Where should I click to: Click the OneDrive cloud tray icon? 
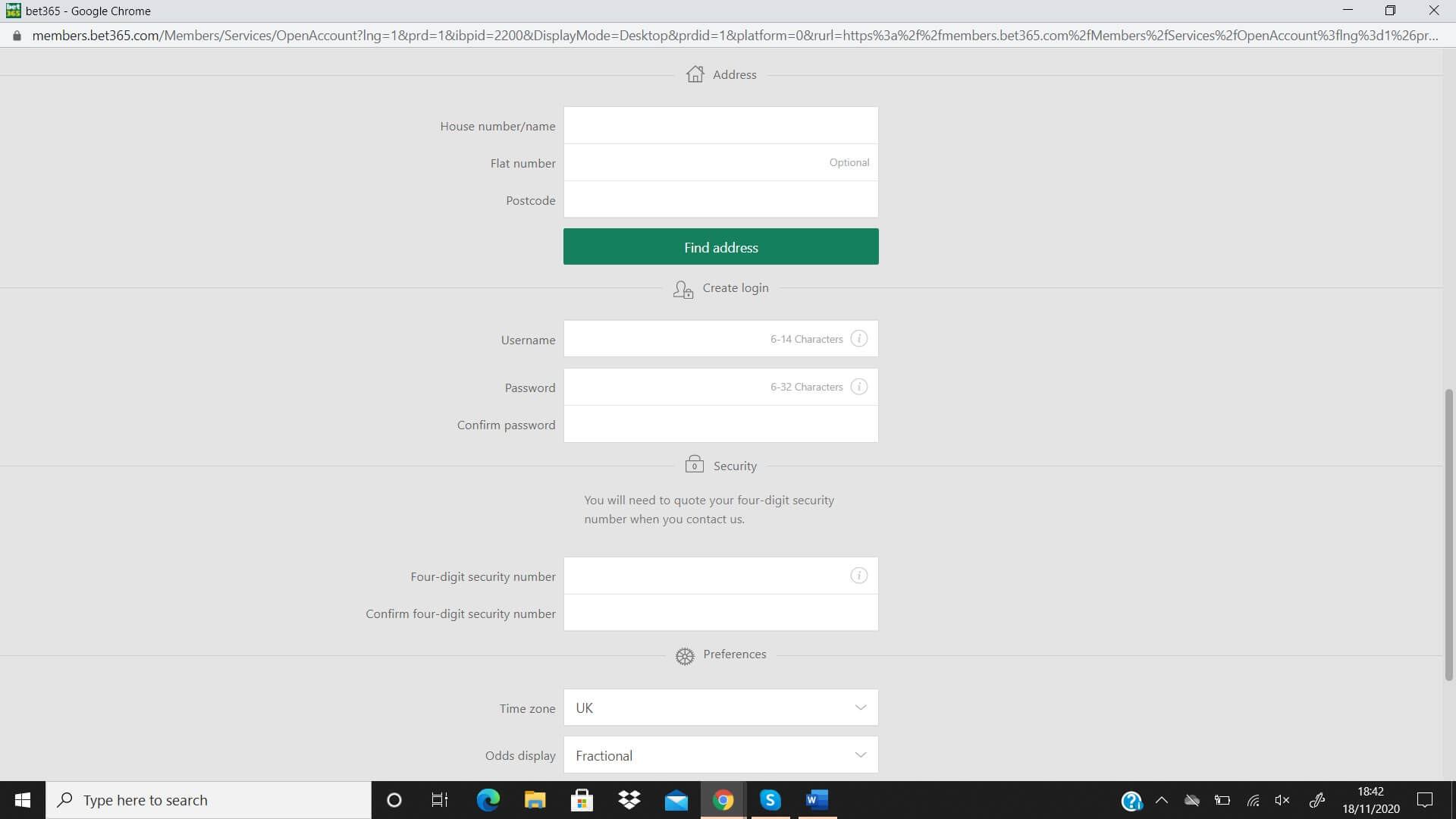coord(1192,800)
